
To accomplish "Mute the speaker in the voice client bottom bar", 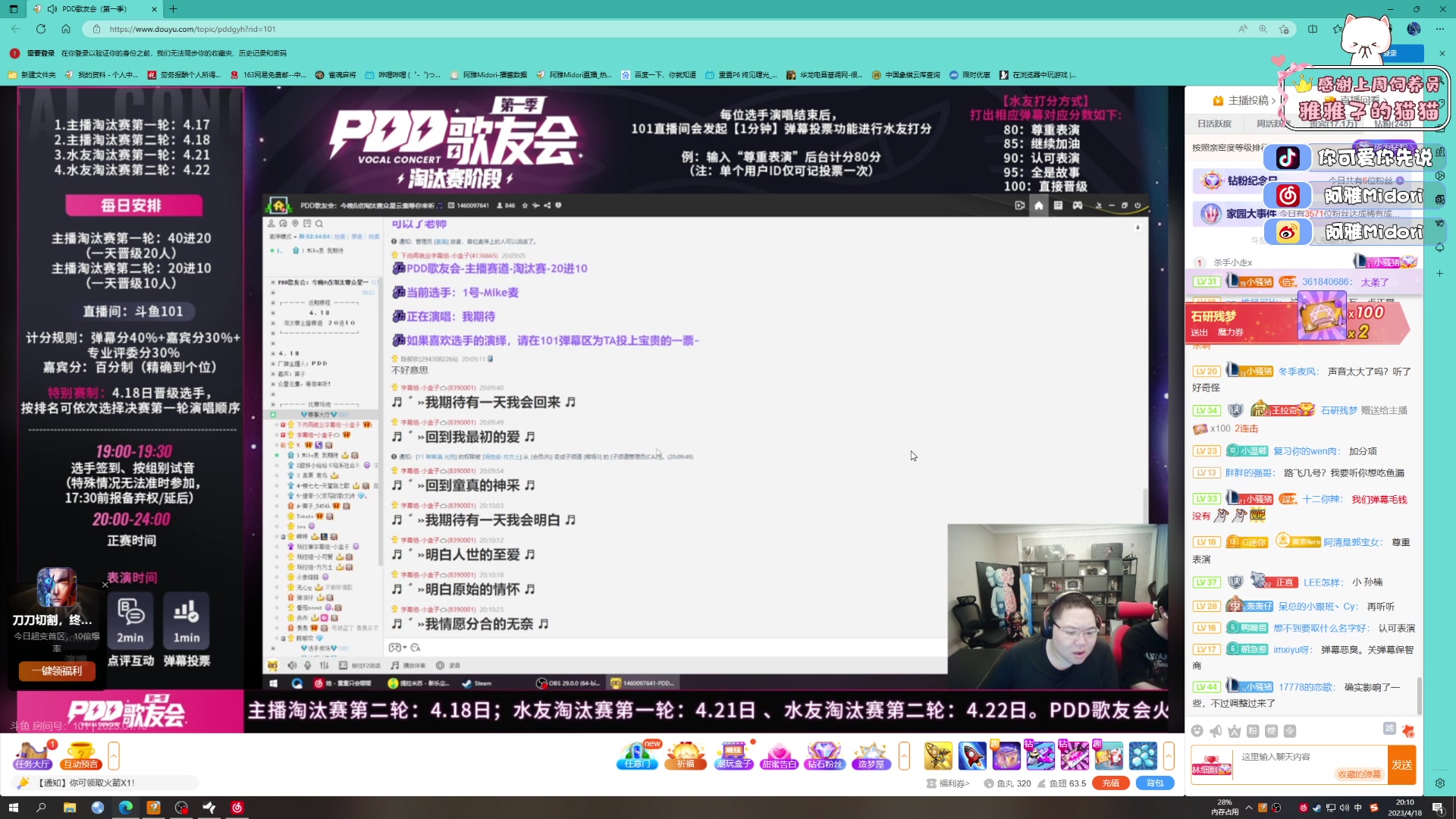I will 292,665.
